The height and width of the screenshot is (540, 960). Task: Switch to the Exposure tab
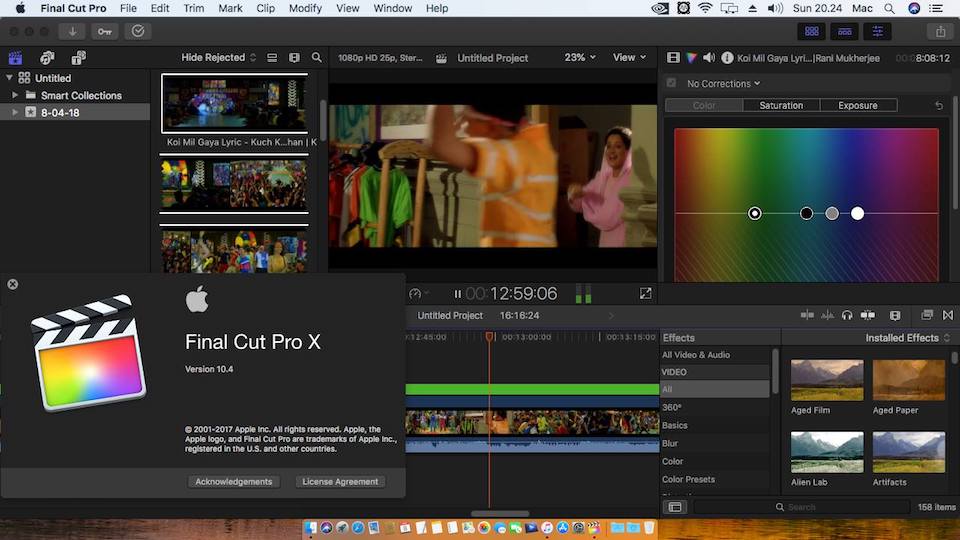tap(858, 105)
